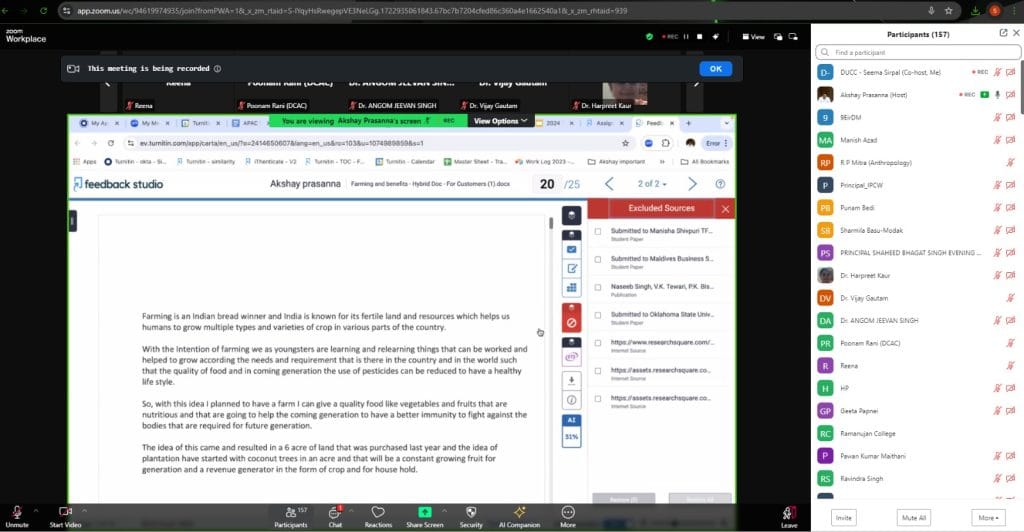Open the Security options
The image size is (1024, 532).
pyautogui.click(x=471, y=513)
